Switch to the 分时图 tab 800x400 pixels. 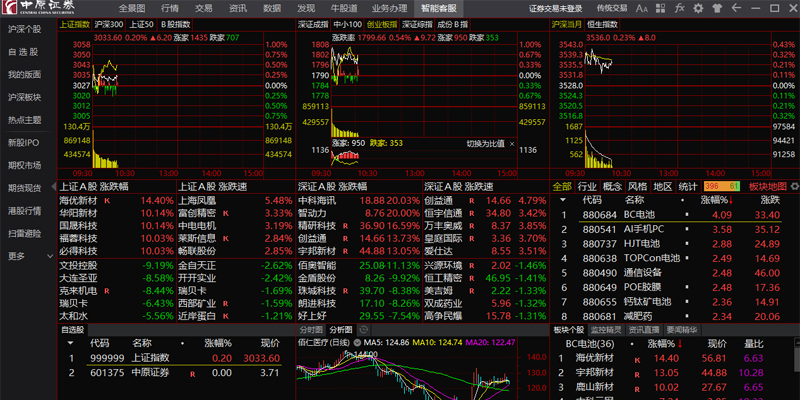(311, 330)
